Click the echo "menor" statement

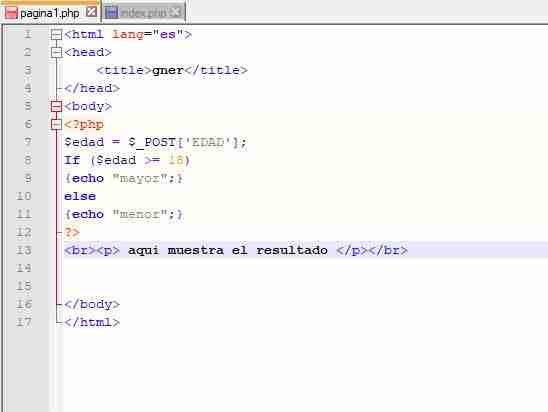pyautogui.click(x=123, y=214)
